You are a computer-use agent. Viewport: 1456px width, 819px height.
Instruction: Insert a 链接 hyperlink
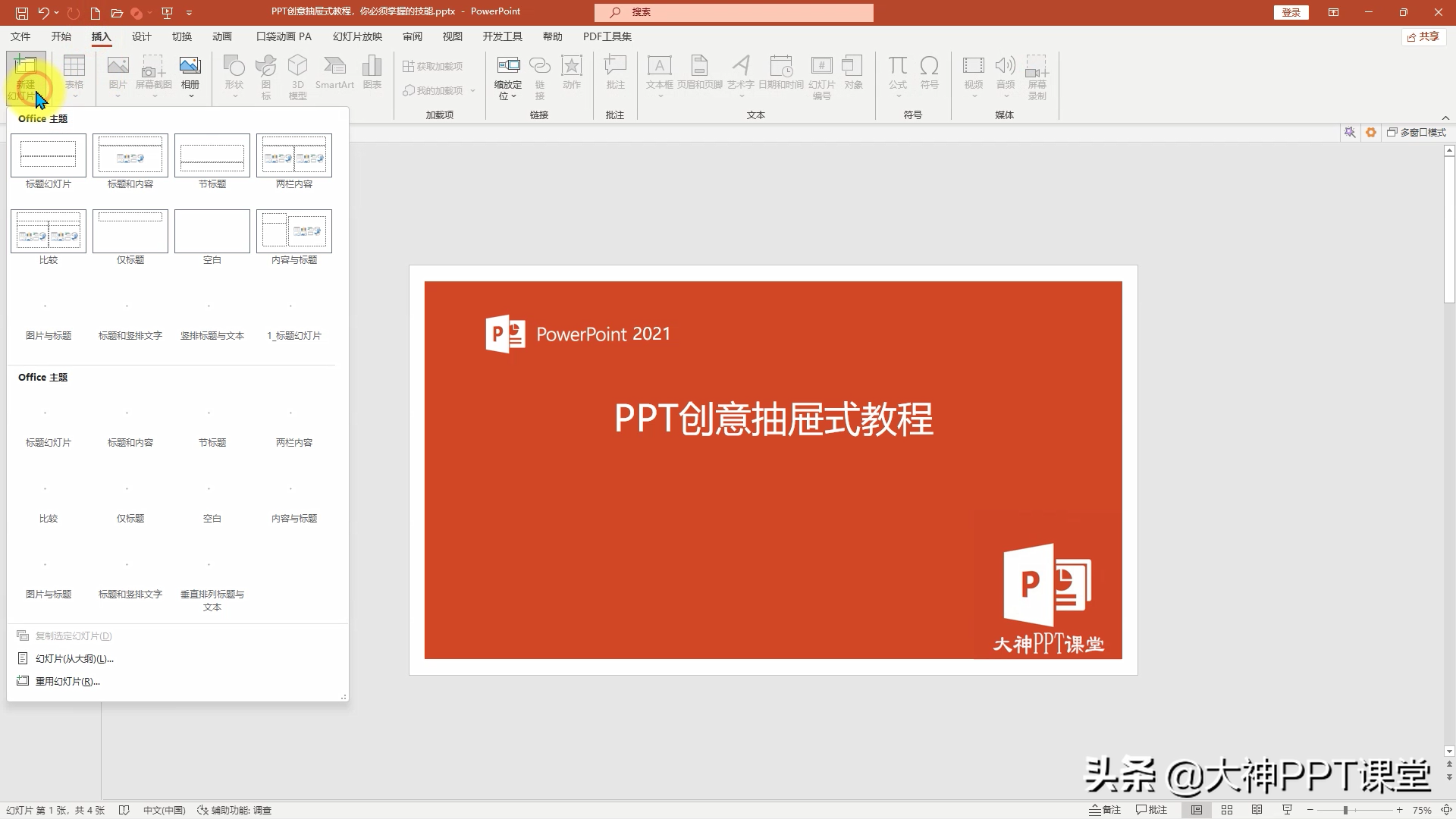coord(540,77)
